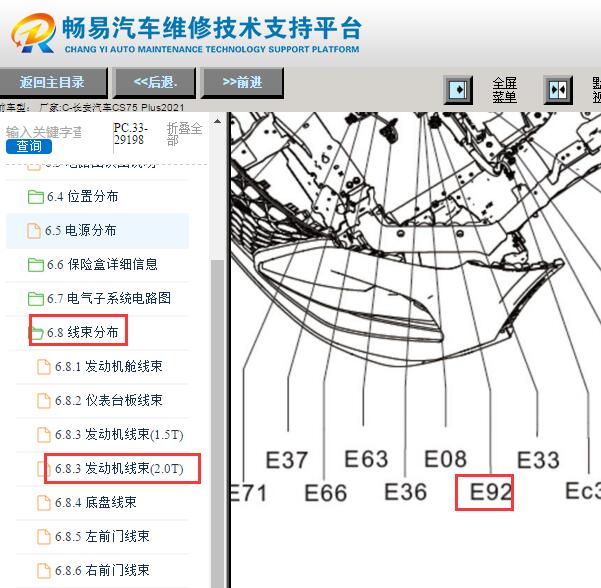The image size is (601, 588).
Task: Click the split-view arrows icon
Action: 558,90
